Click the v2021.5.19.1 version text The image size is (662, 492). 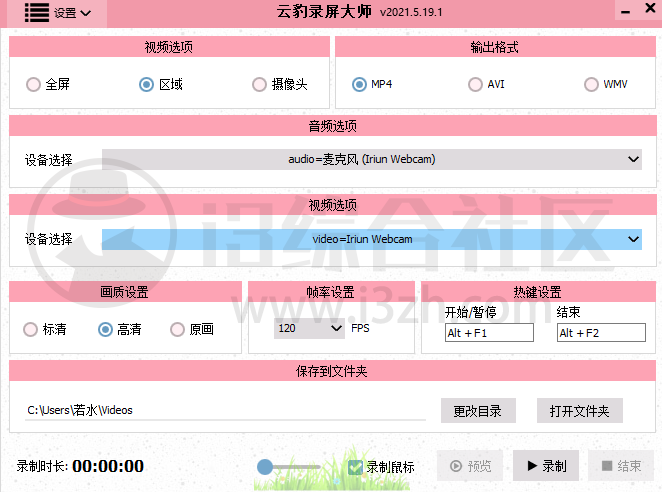(x=411, y=12)
